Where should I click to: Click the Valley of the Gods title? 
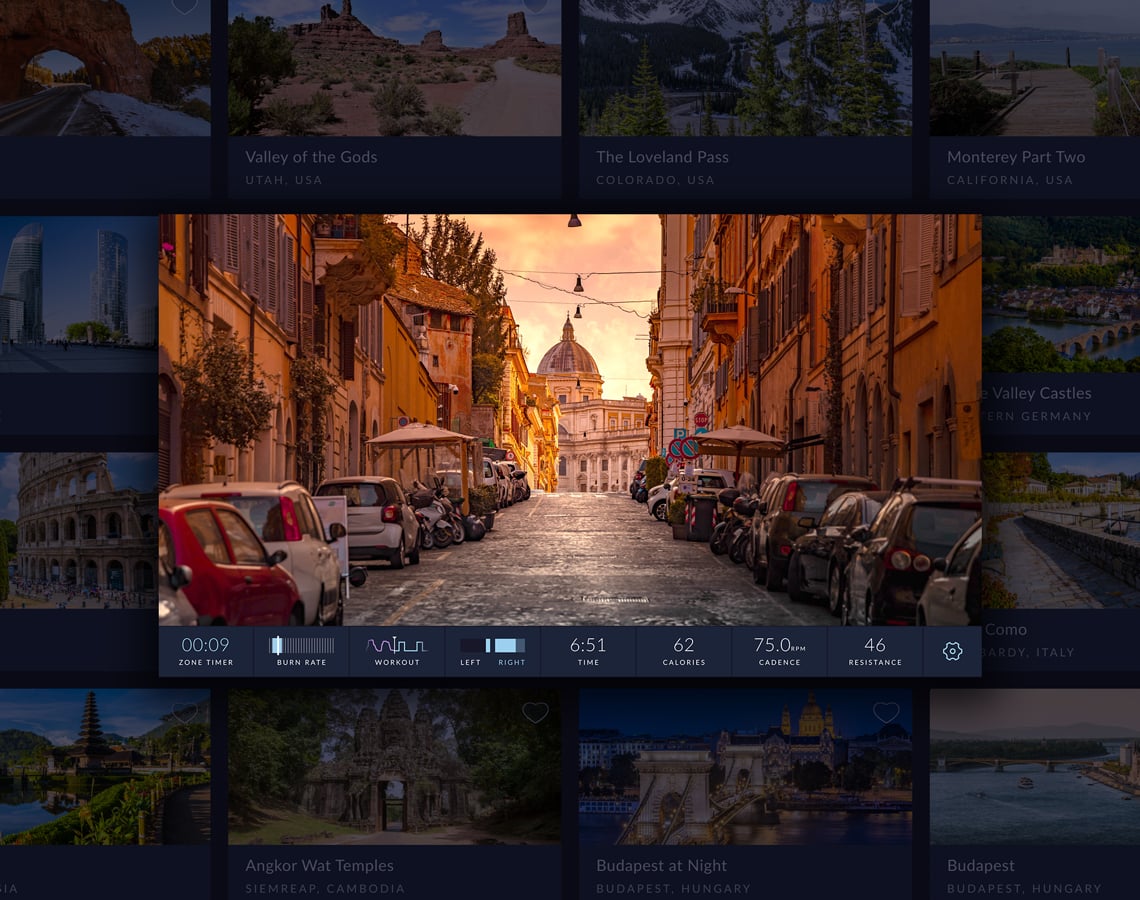(x=311, y=157)
